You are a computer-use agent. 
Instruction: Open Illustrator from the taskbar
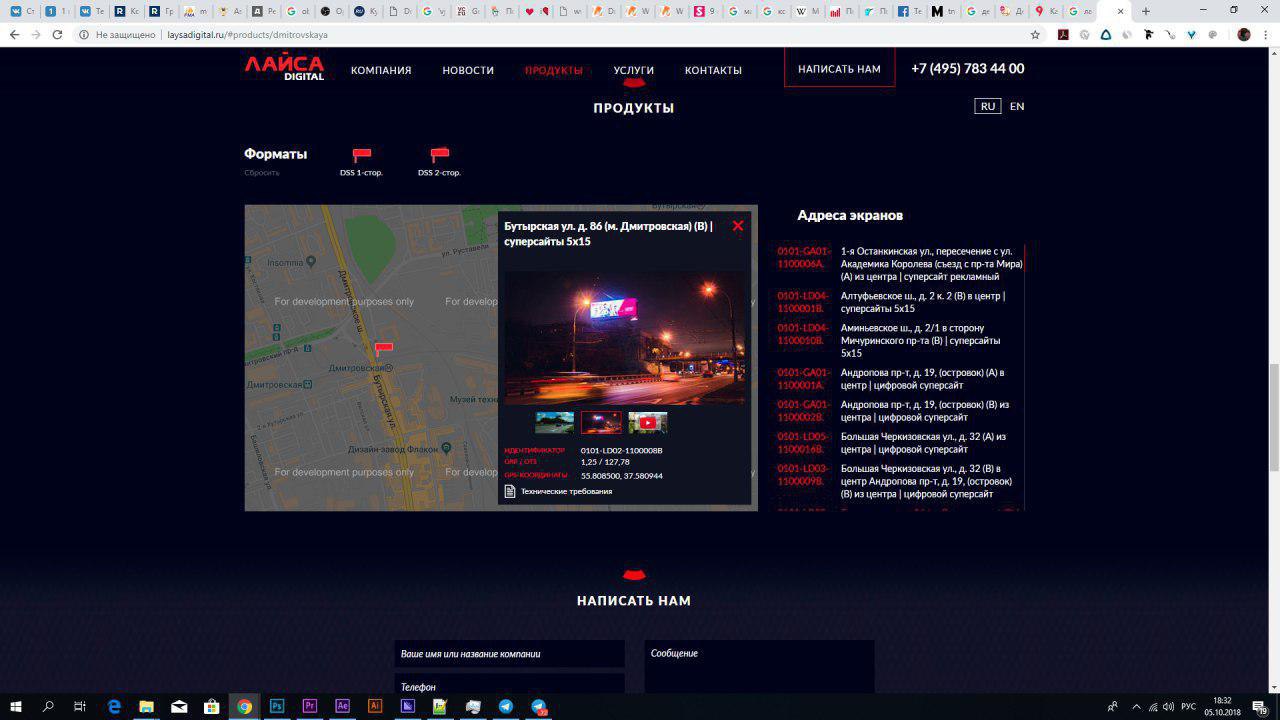375,706
